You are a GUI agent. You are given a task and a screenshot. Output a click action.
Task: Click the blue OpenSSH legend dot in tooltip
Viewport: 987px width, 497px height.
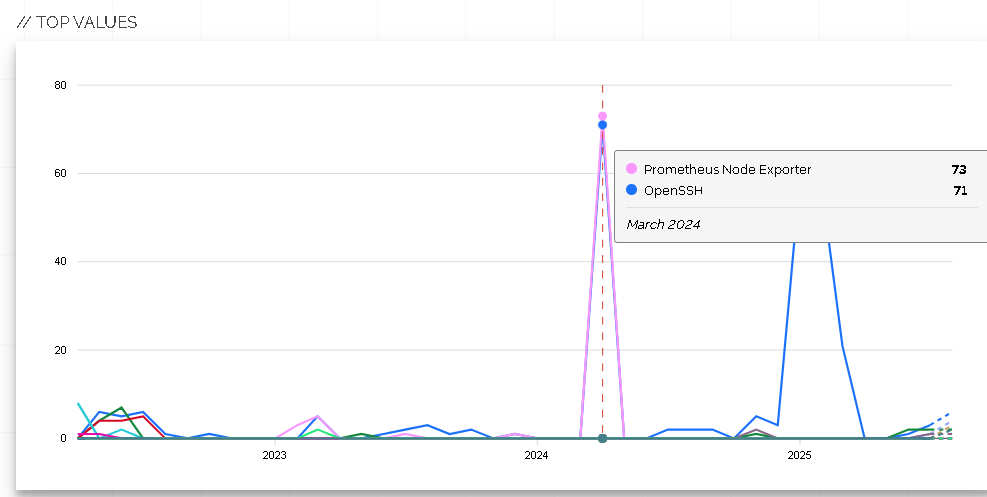click(631, 190)
